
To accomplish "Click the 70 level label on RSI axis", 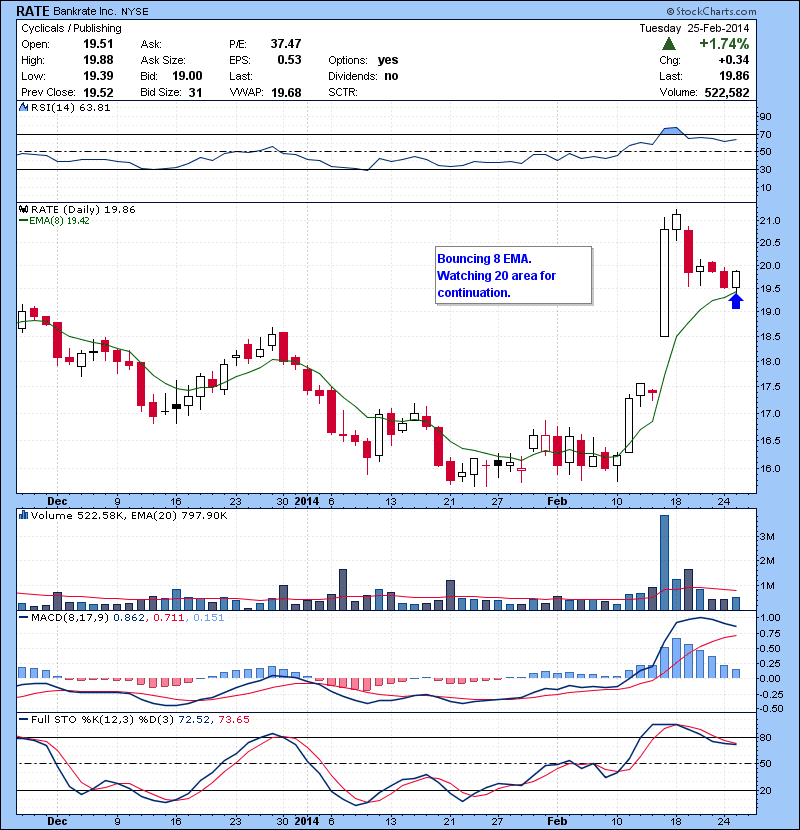I will coord(766,134).
